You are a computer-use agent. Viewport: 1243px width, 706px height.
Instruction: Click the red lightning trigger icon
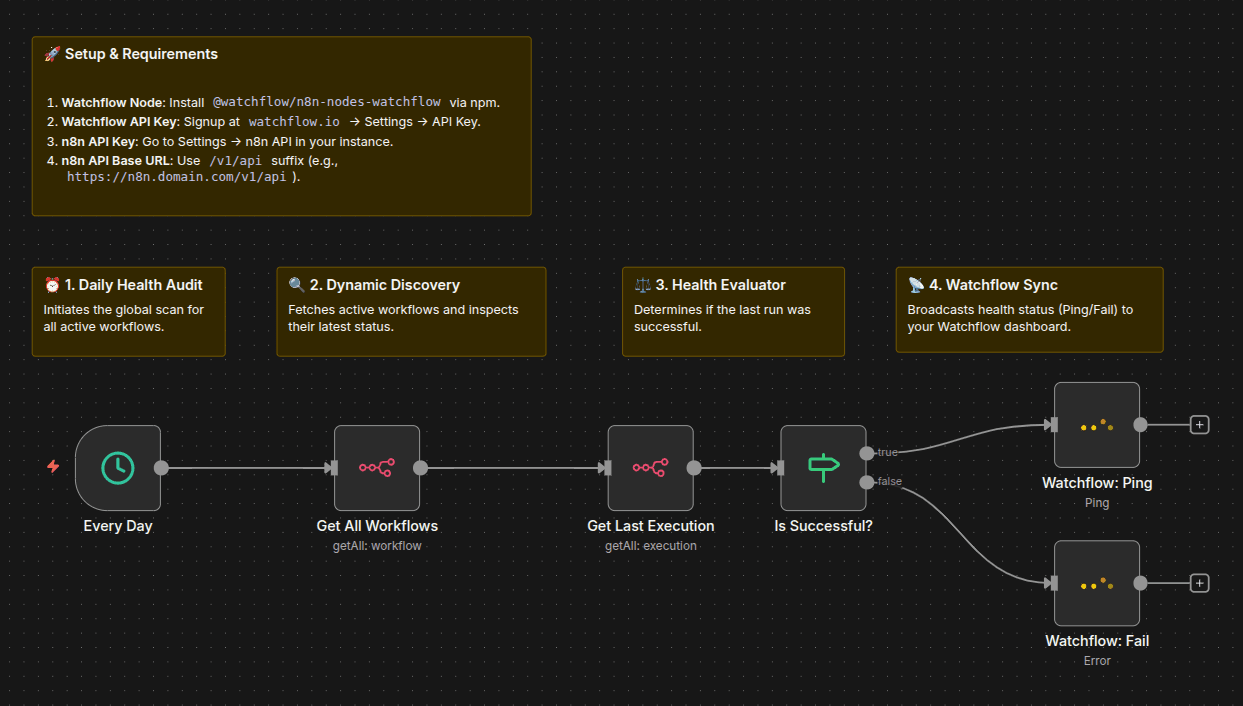tap(54, 467)
